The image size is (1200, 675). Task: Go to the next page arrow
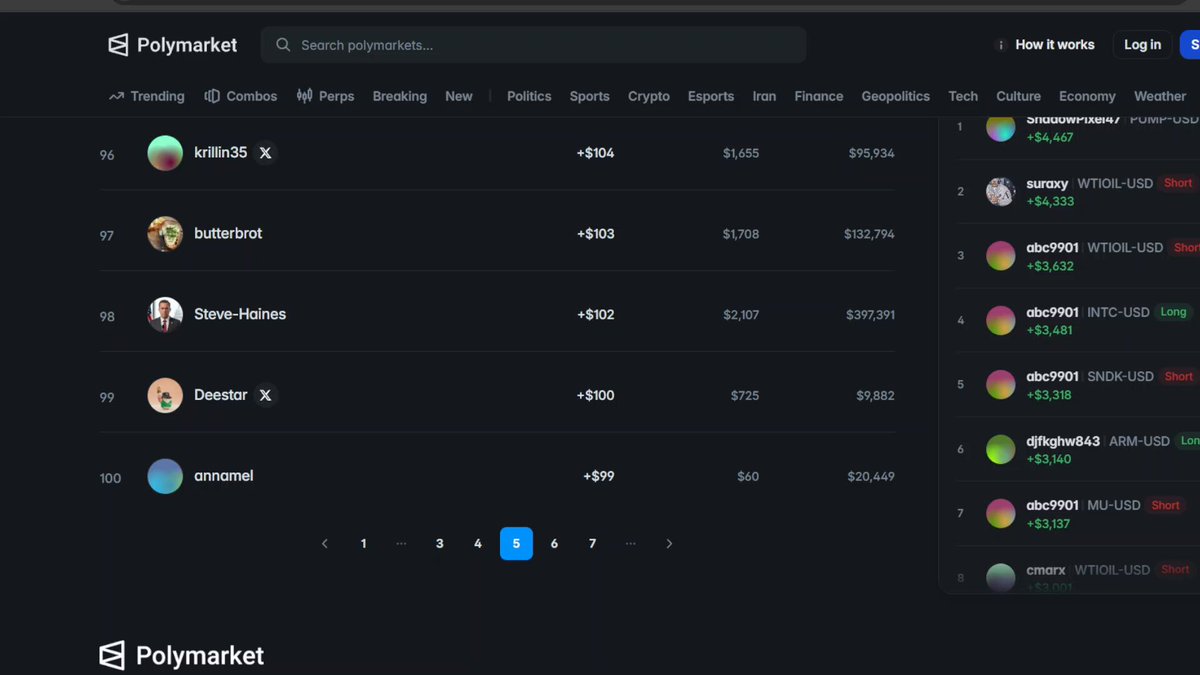tap(669, 544)
